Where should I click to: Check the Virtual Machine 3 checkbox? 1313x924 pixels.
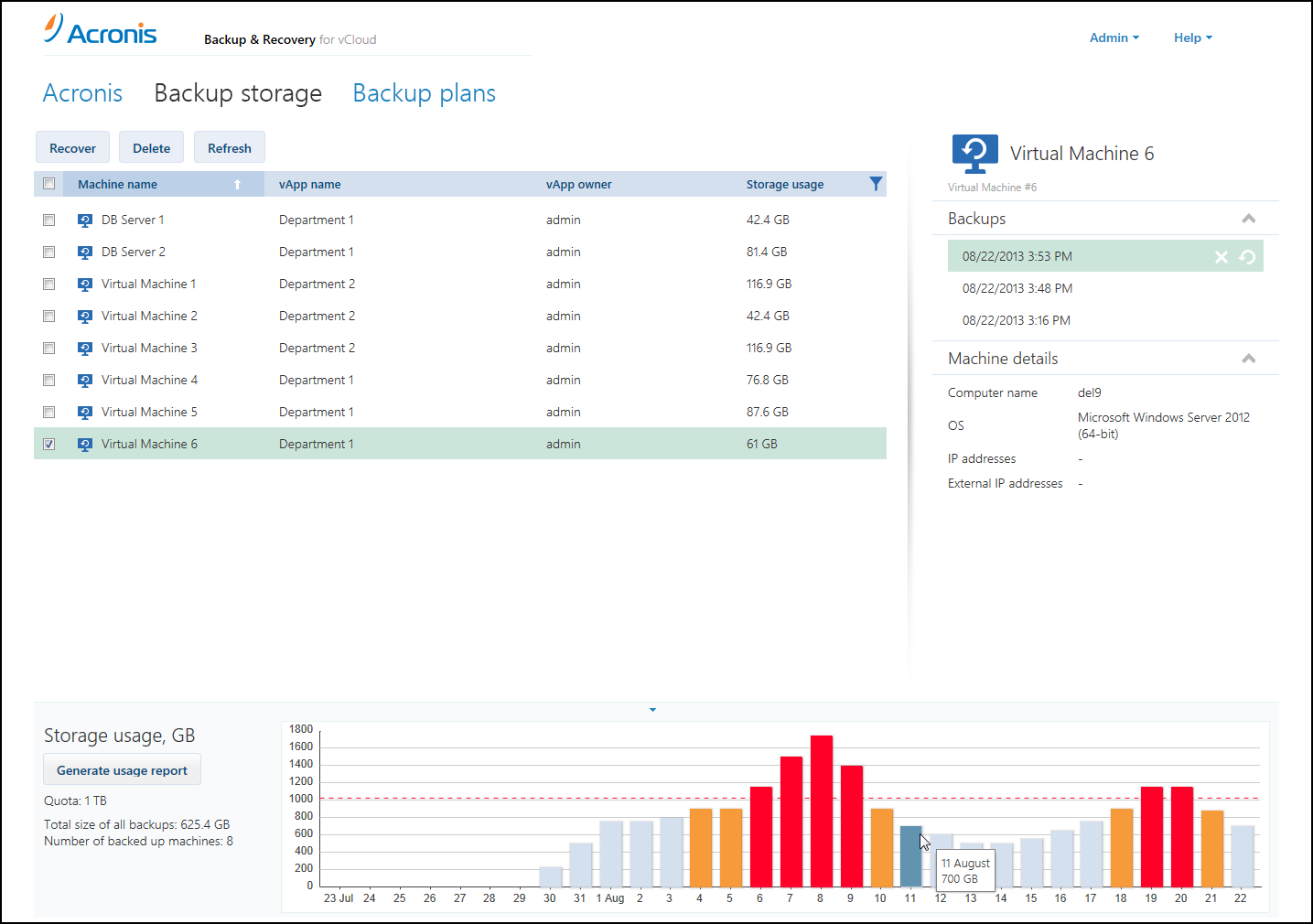point(49,348)
